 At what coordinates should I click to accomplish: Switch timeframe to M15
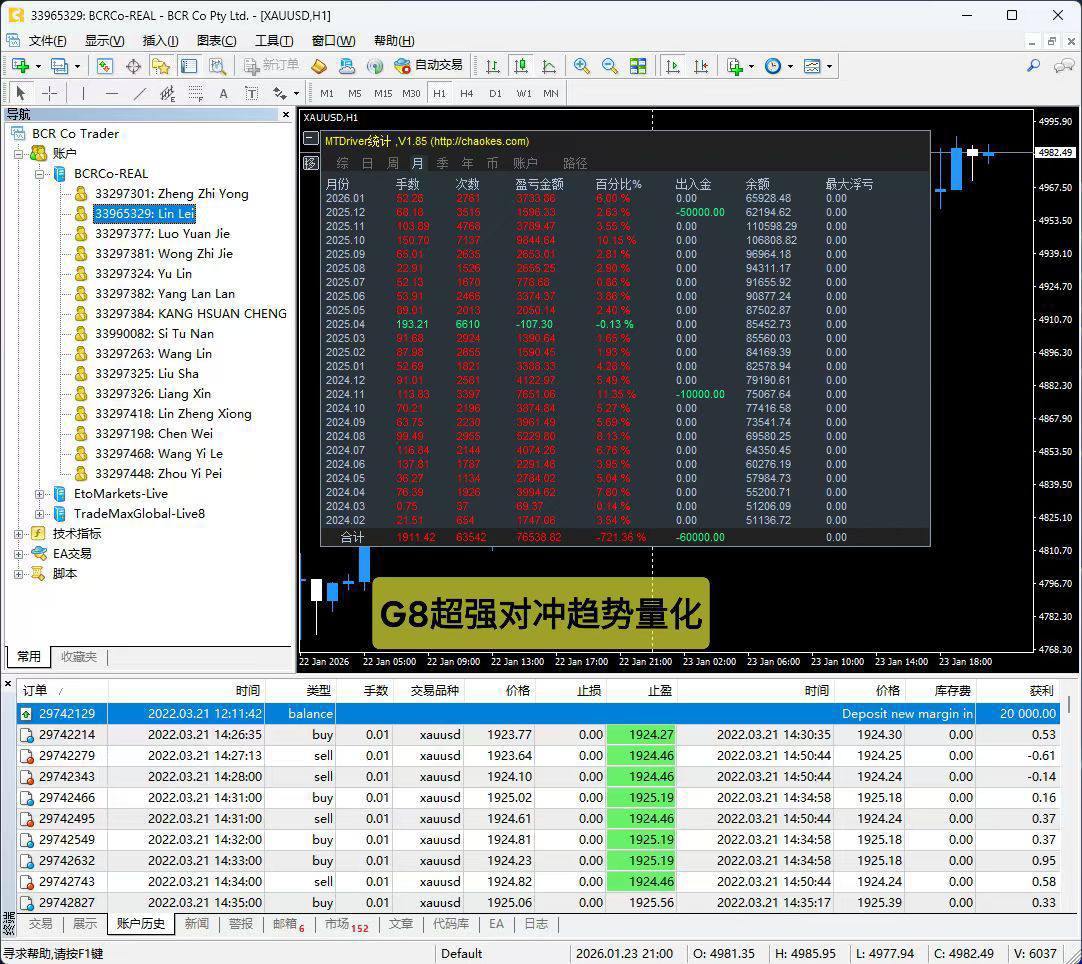tap(383, 93)
